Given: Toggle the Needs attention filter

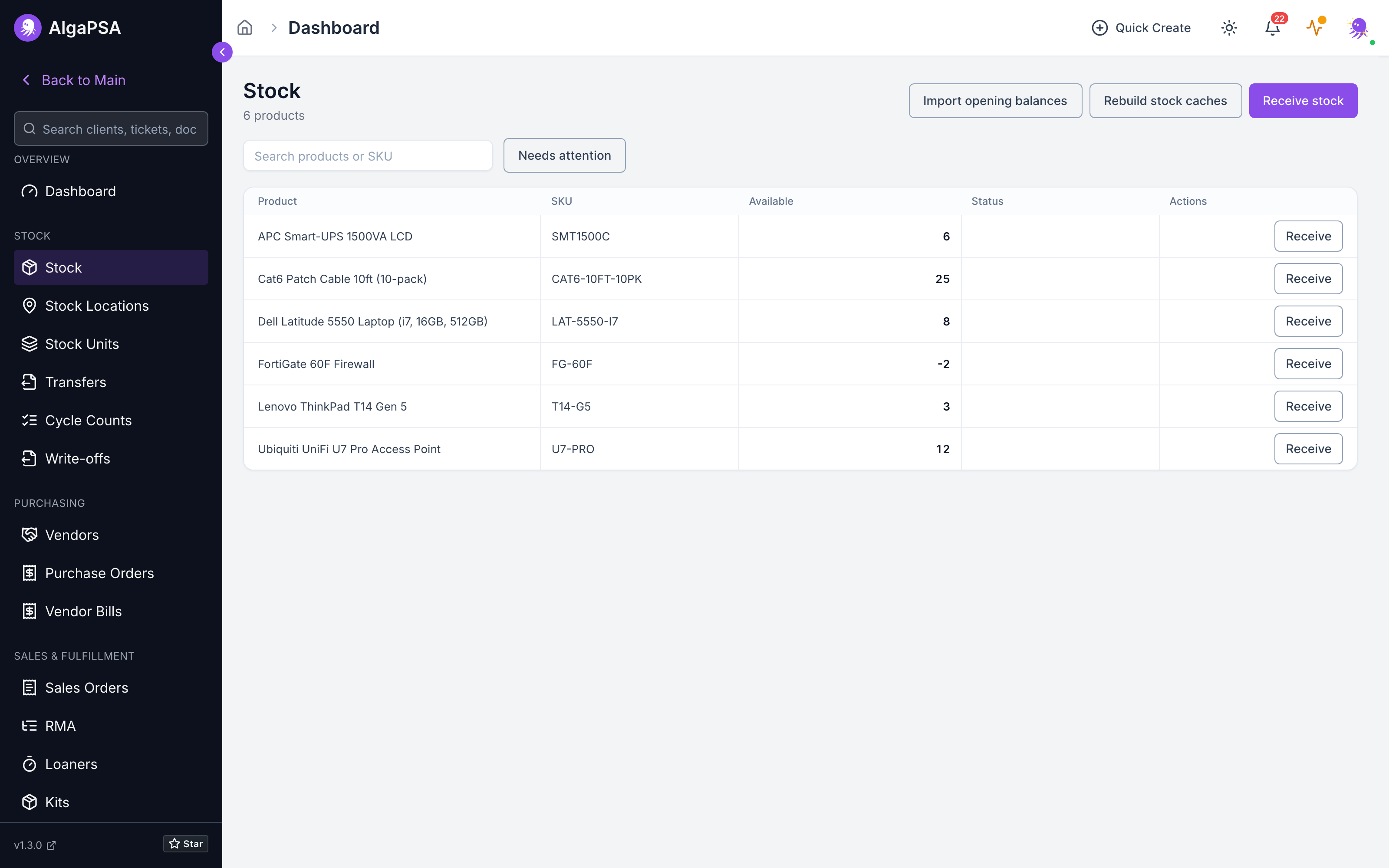Looking at the screenshot, I should [564, 155].
